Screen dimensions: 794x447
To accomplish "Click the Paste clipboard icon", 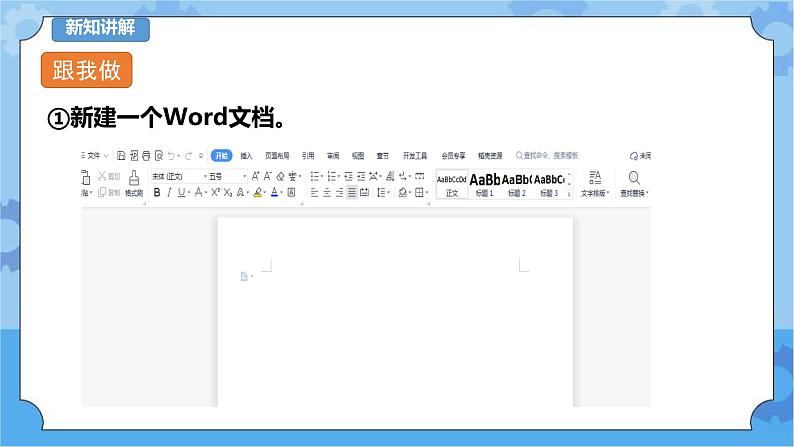I will point(86,177).
